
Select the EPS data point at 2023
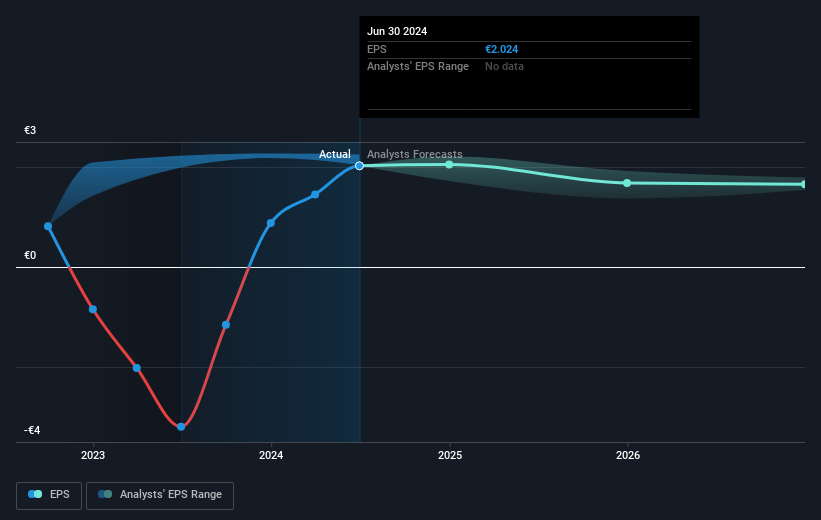pos(93,309)
